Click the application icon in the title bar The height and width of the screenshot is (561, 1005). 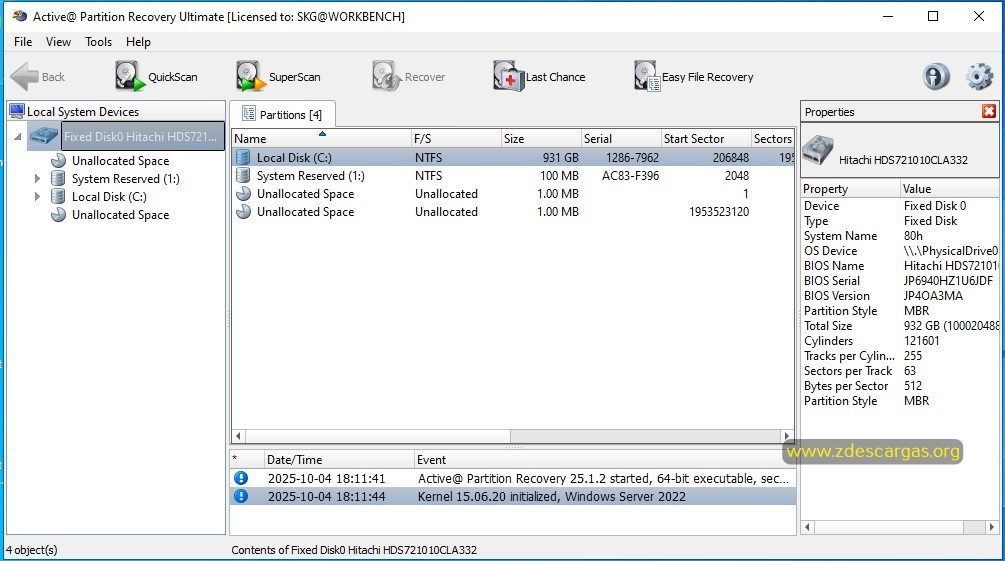pyautogui.click(x=19, y=16)
